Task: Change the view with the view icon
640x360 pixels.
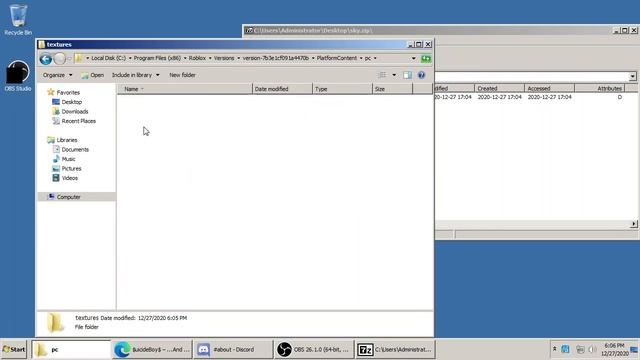Action: (382, 75)
